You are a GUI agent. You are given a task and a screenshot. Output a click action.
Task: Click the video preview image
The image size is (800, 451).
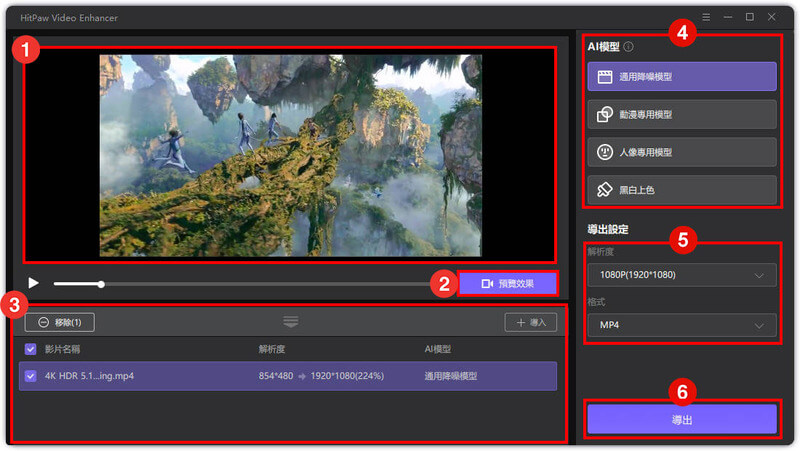(x=290, y=156)
